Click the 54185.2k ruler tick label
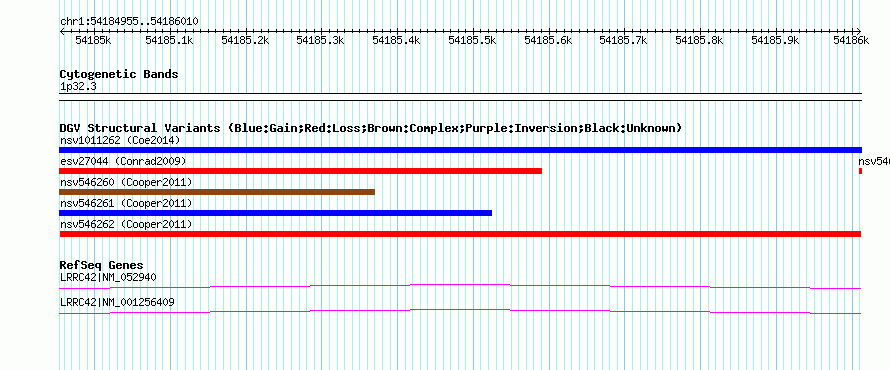The width and height of the screenshot is (890, 370). point(245,40)
